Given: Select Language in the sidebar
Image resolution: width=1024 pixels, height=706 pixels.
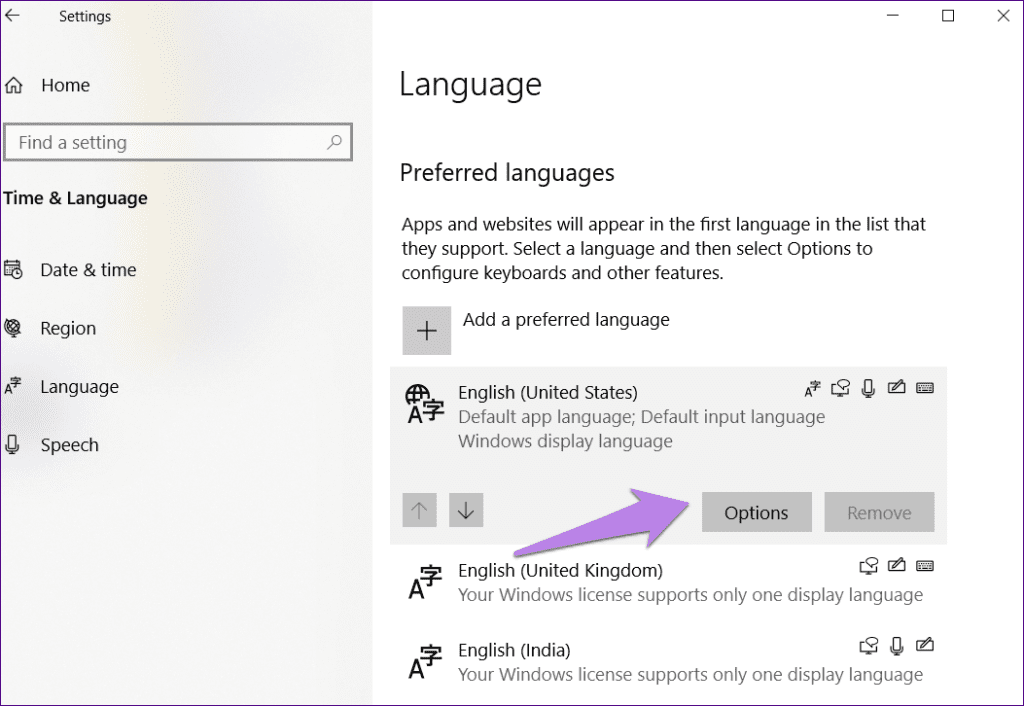Looking at the screenshot, I should coord(79,387).
